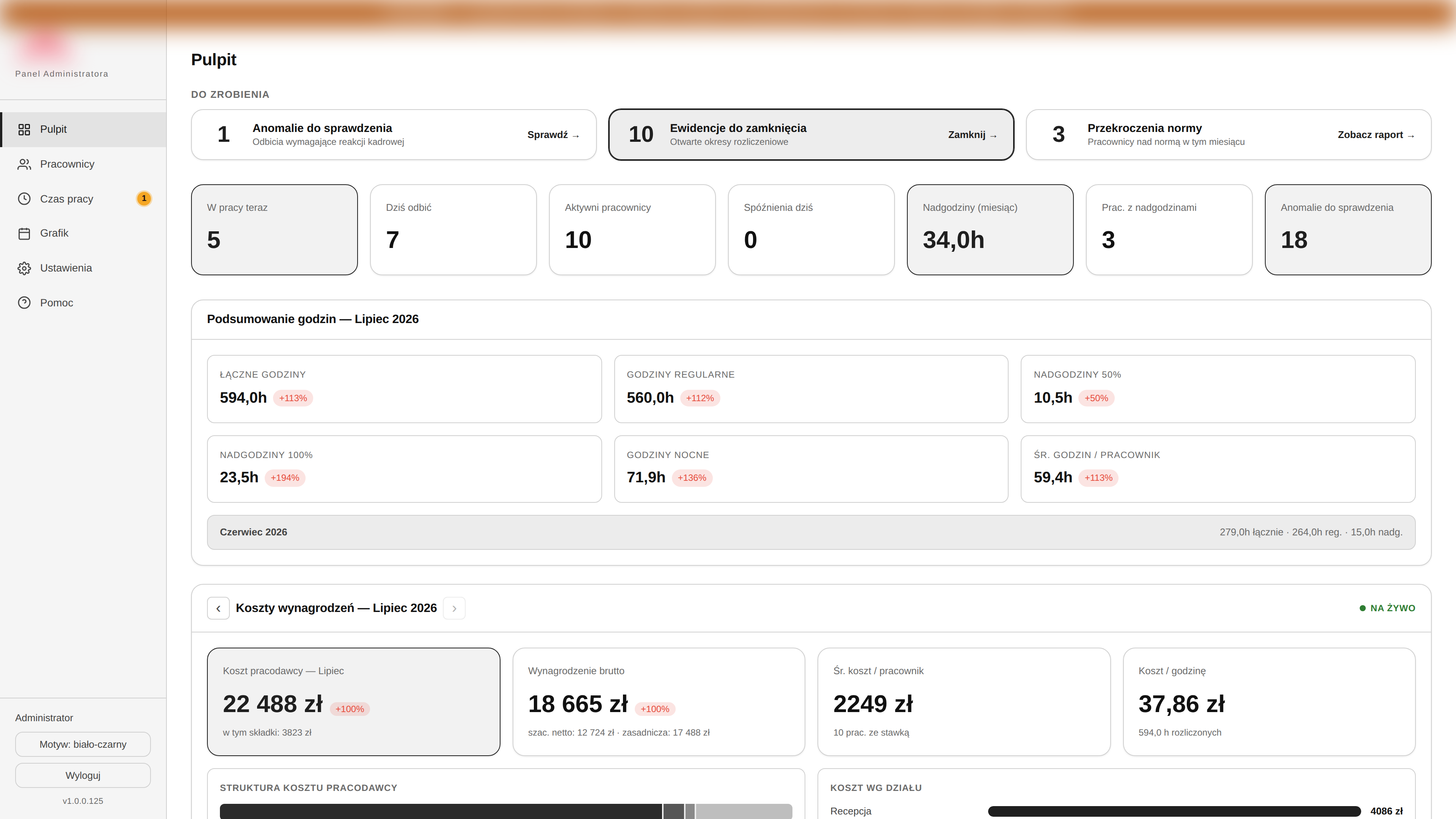
Task: Click the Pulpit dashboard grid icon
Action: [x=24, y=129]
